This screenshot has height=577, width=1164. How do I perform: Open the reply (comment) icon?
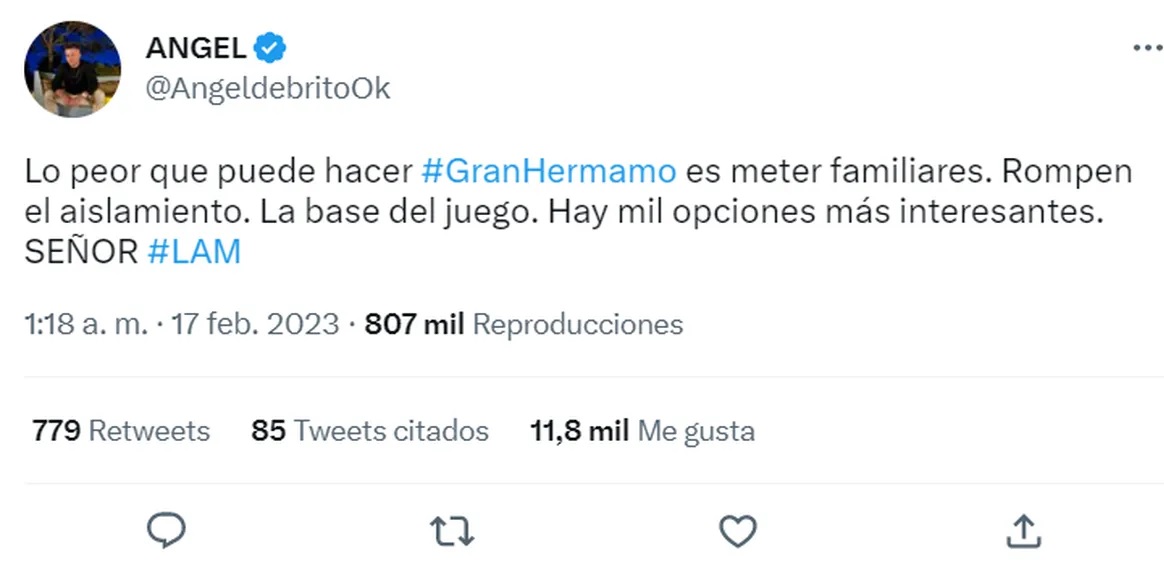(x=167, y=531)
